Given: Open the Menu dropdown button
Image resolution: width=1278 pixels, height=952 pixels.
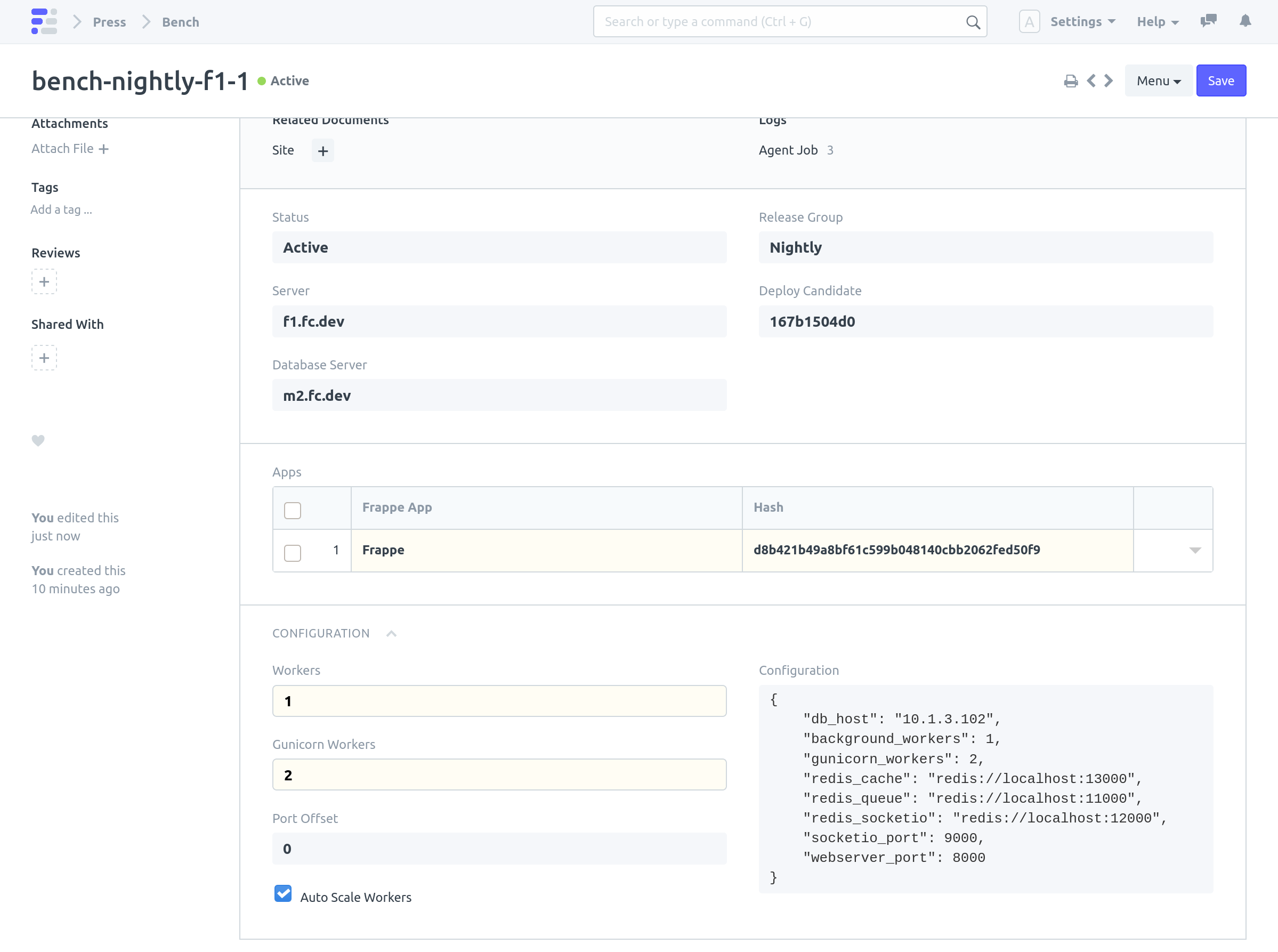Looking at the screenshot, I should [x=1158, y=80].
